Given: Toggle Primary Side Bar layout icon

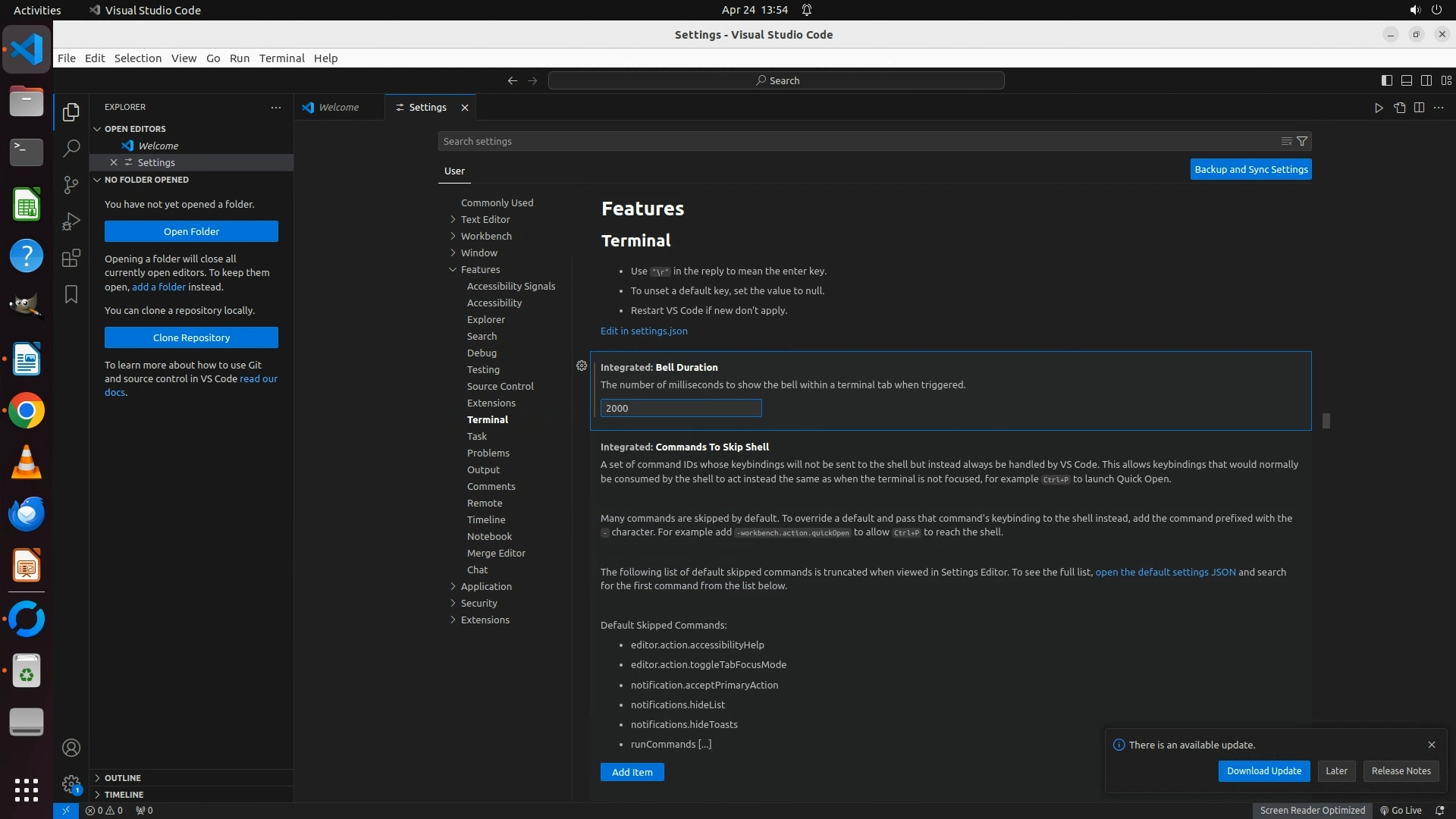Looking at the screenshot, I should tap(1386, 80).
